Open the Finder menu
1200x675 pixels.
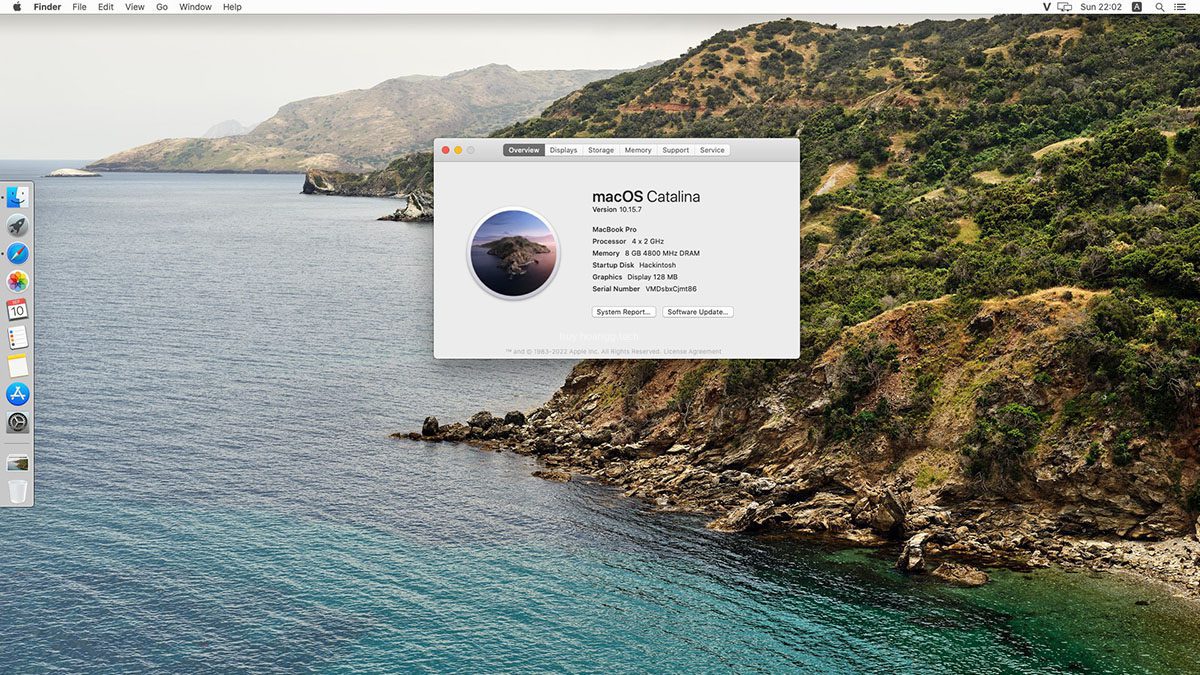tap(47, 7)
